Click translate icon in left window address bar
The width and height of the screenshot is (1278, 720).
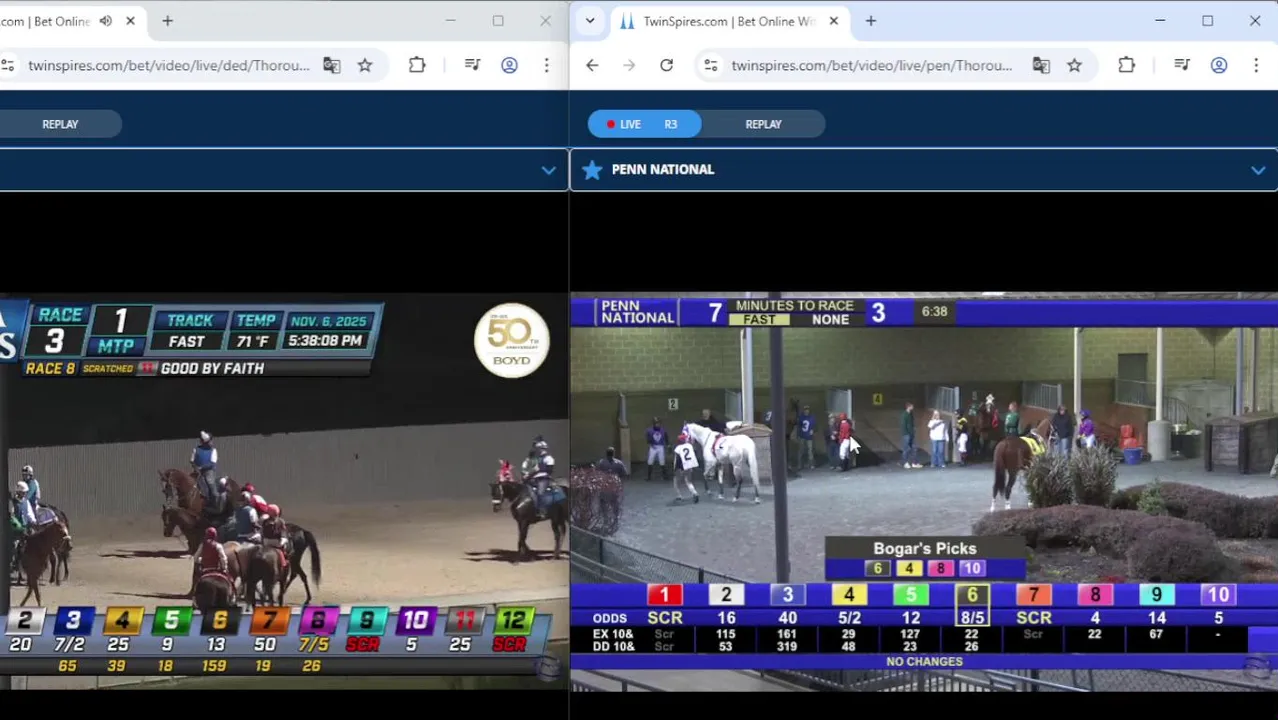click(x=331, y=65)
